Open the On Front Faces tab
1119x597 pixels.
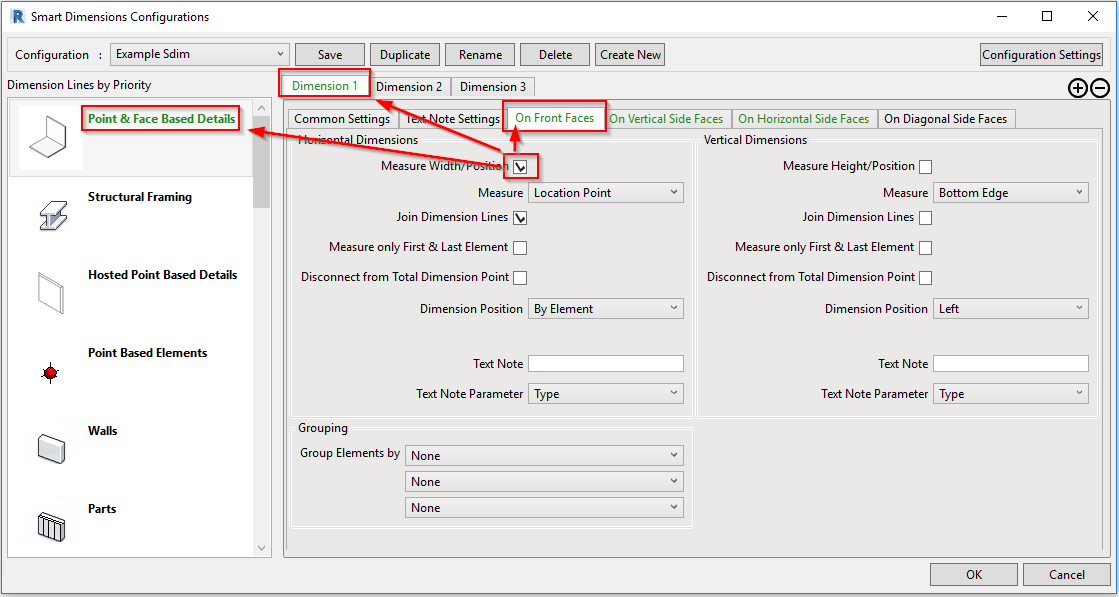pos(555,118)
